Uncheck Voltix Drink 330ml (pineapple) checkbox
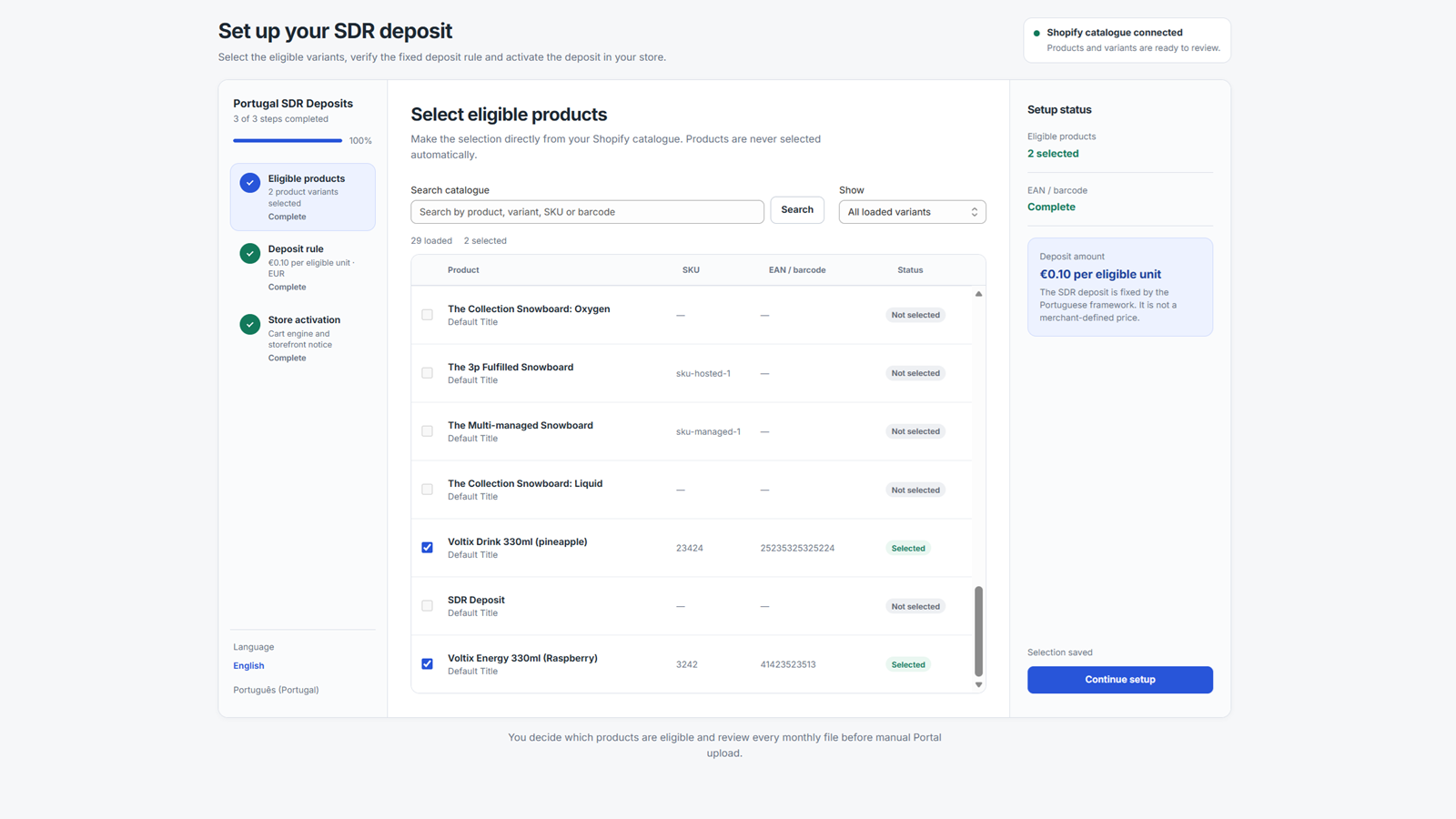The height and width of the screenshot is (819, 1456). (427, 548)
